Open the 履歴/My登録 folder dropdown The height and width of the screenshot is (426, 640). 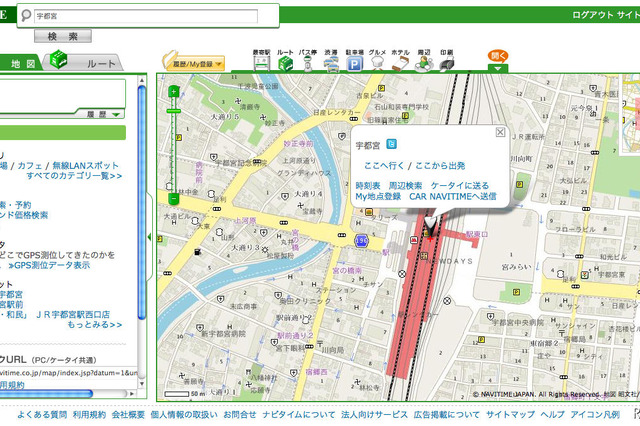pos(194,61)
